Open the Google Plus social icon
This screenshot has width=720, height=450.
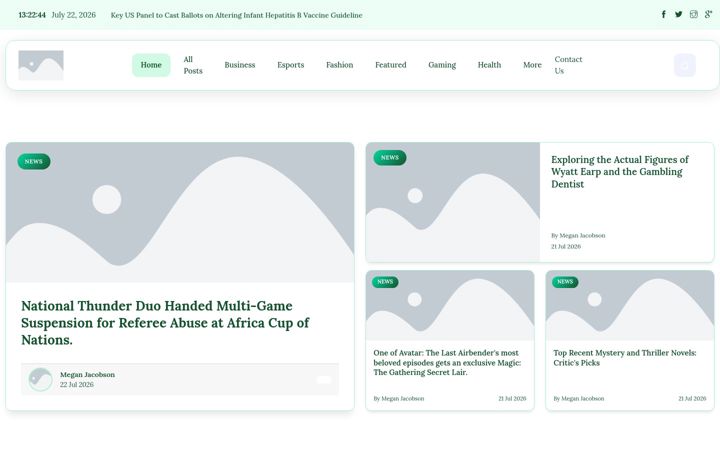709,14
